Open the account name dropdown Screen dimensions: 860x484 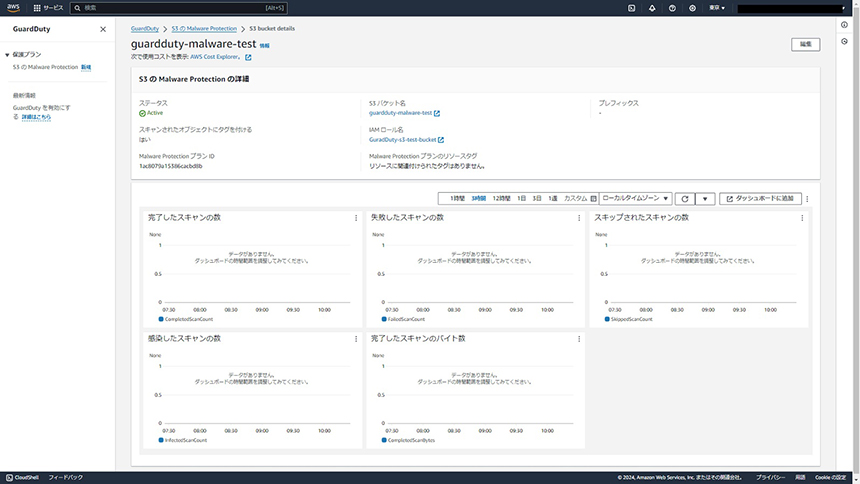pyautogui.click(x=791, y=8)
